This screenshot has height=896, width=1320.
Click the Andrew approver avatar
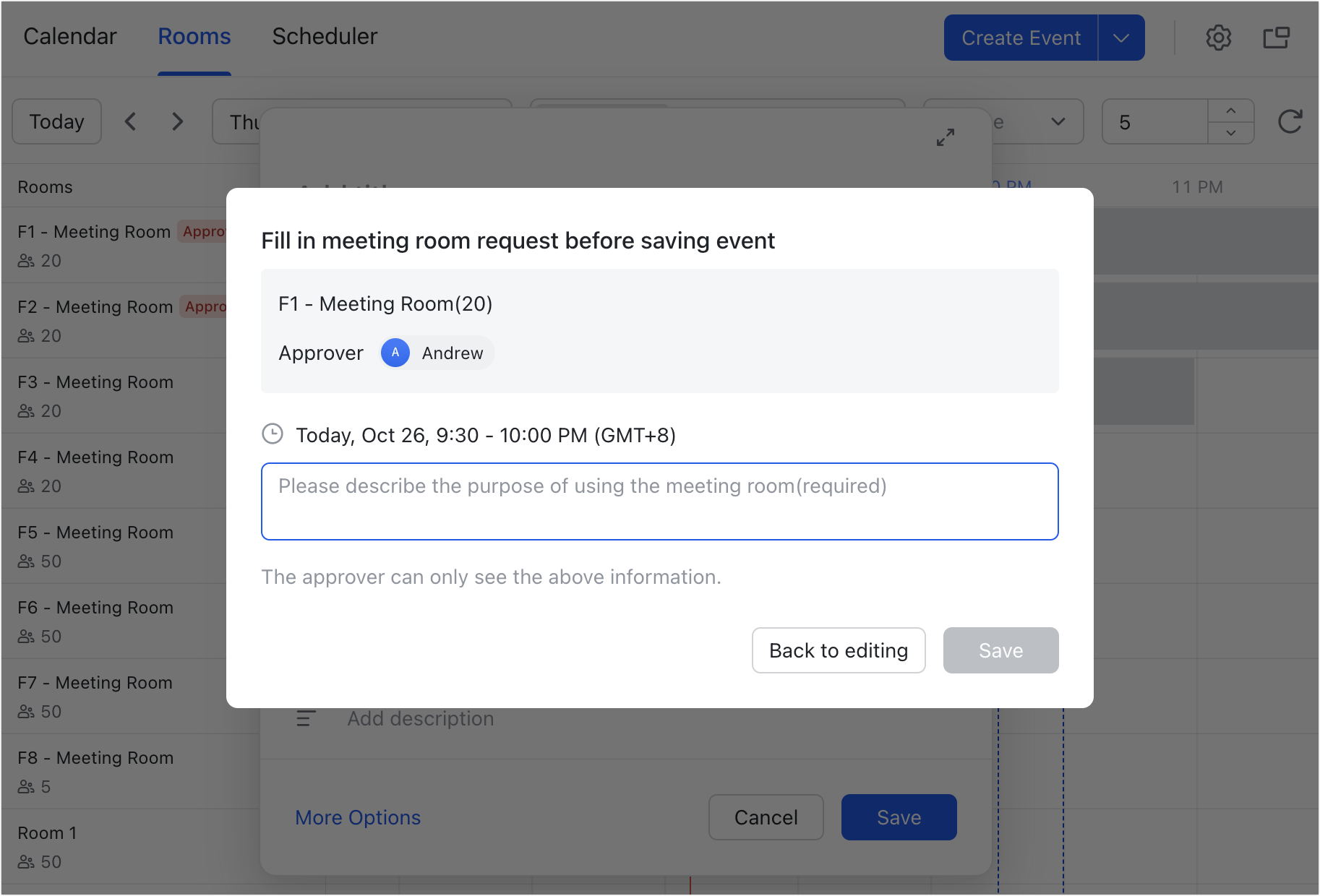point(395,353)
